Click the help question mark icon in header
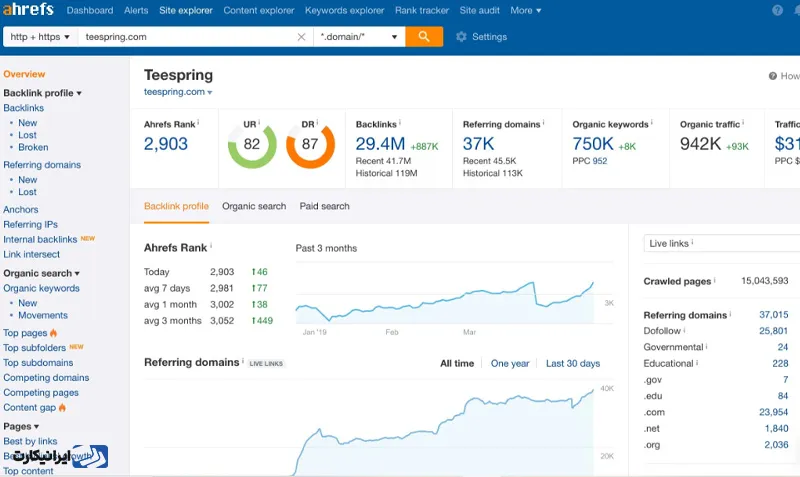 [777, 10]
